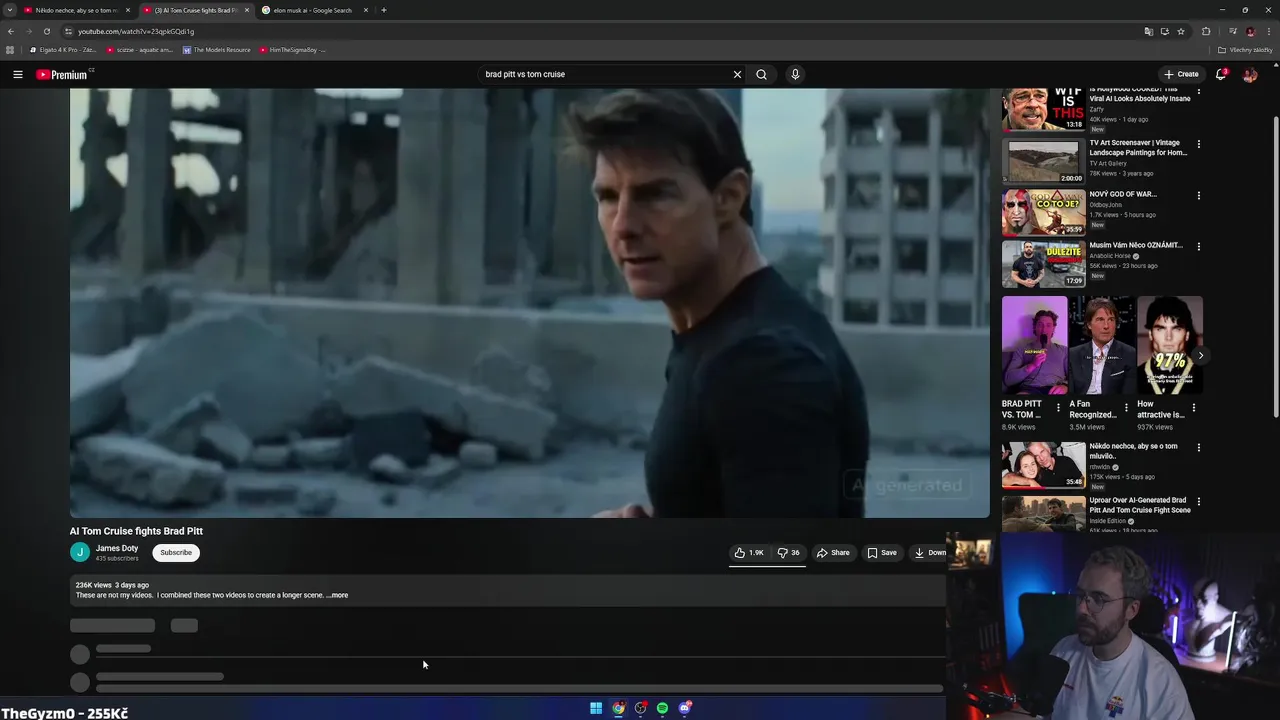Image resolution: width=1280 pixels, height=720 pixels.
Task: Open options for A Fan Recognized short
Action: [1126, 407]
